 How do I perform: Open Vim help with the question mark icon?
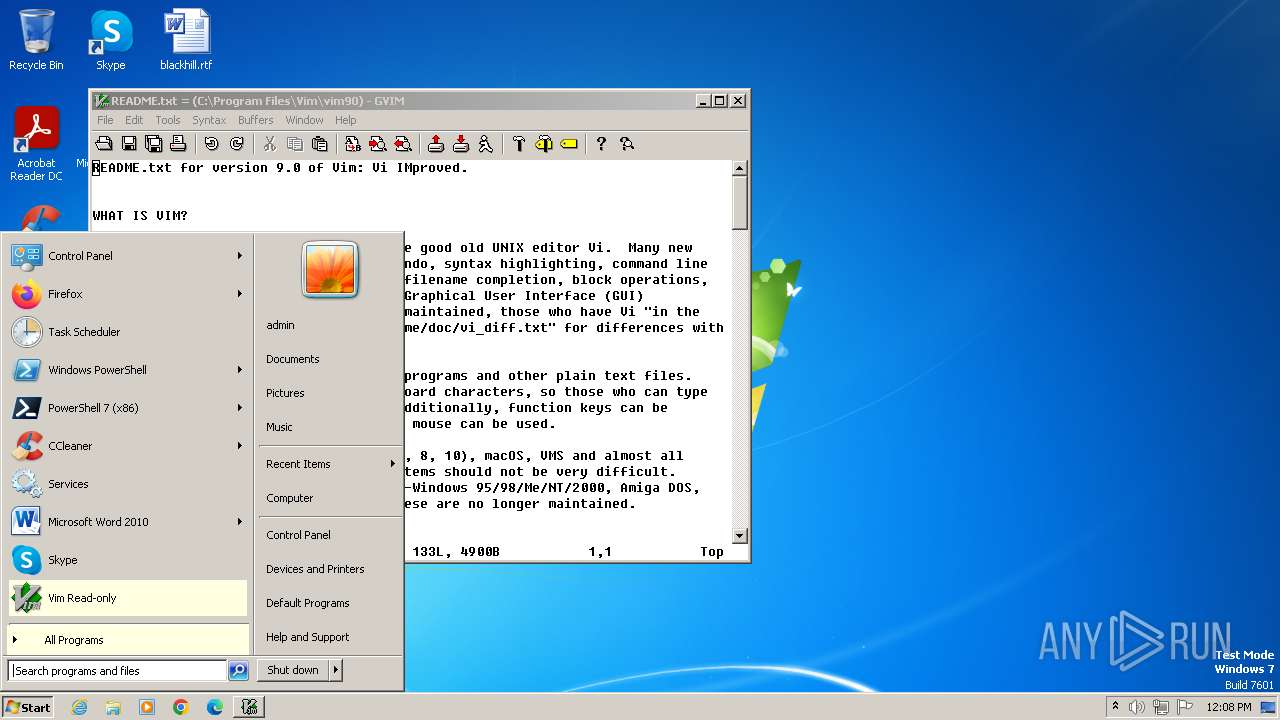(x=601, y=144)
